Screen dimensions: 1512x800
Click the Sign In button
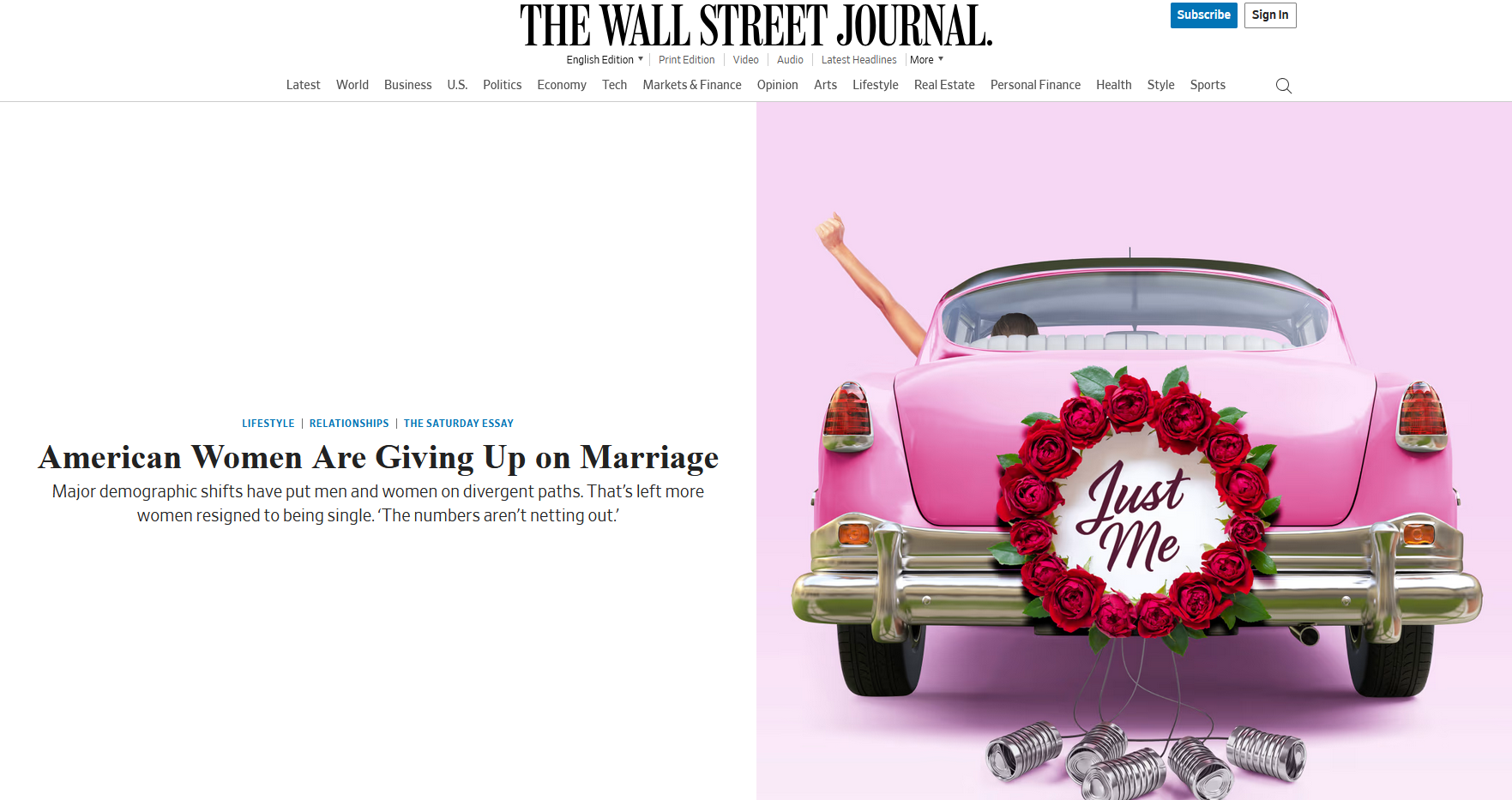(1270, 15)
